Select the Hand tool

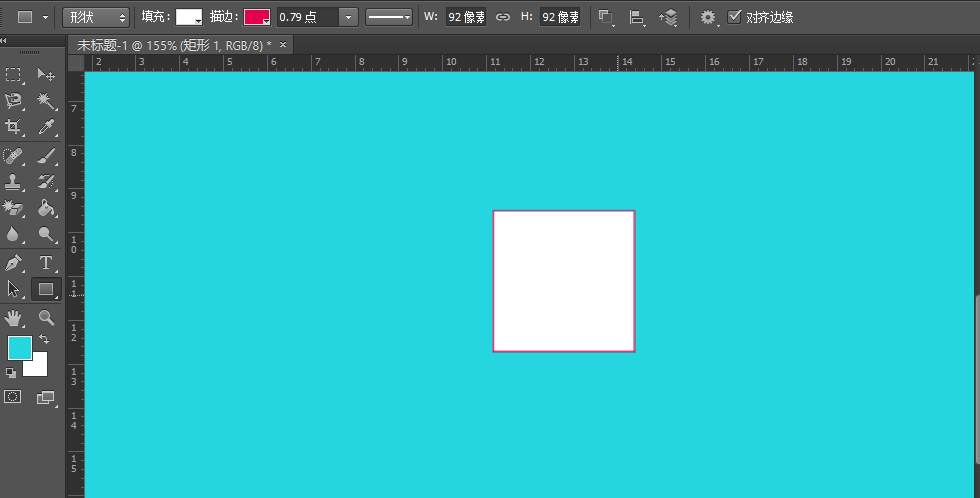tap(14, 318)
